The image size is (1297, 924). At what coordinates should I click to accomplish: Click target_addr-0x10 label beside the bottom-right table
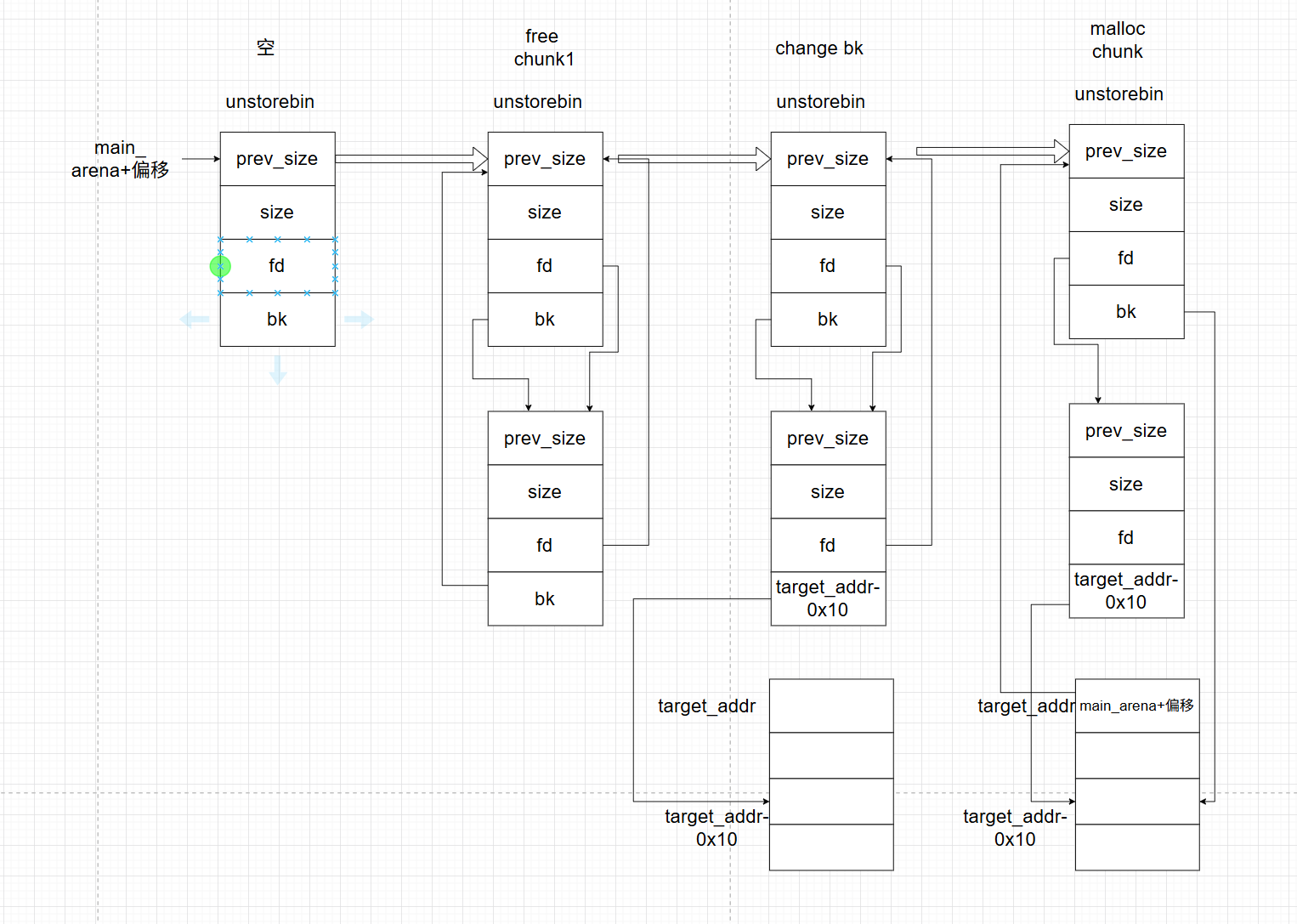pyautogui.click(x=1015, y=828)
